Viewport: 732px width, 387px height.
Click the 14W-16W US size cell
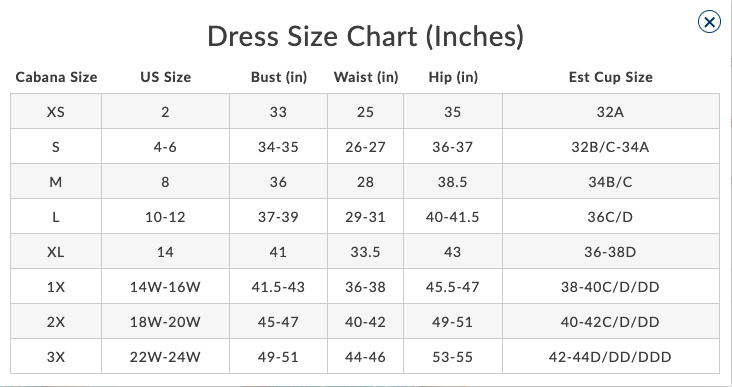(165, 286)
